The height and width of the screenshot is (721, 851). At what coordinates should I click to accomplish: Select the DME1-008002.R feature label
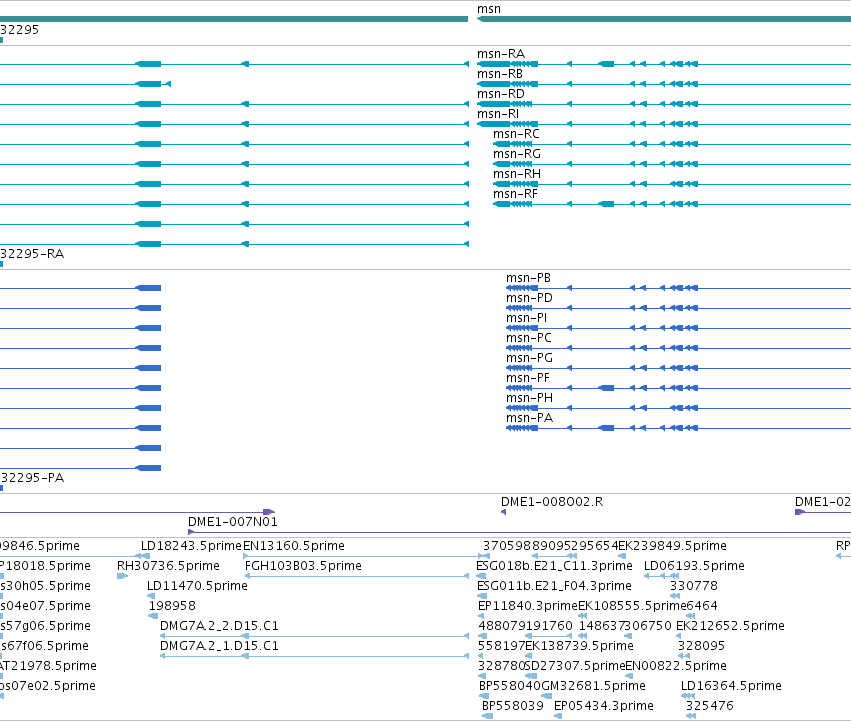(551, 502)
